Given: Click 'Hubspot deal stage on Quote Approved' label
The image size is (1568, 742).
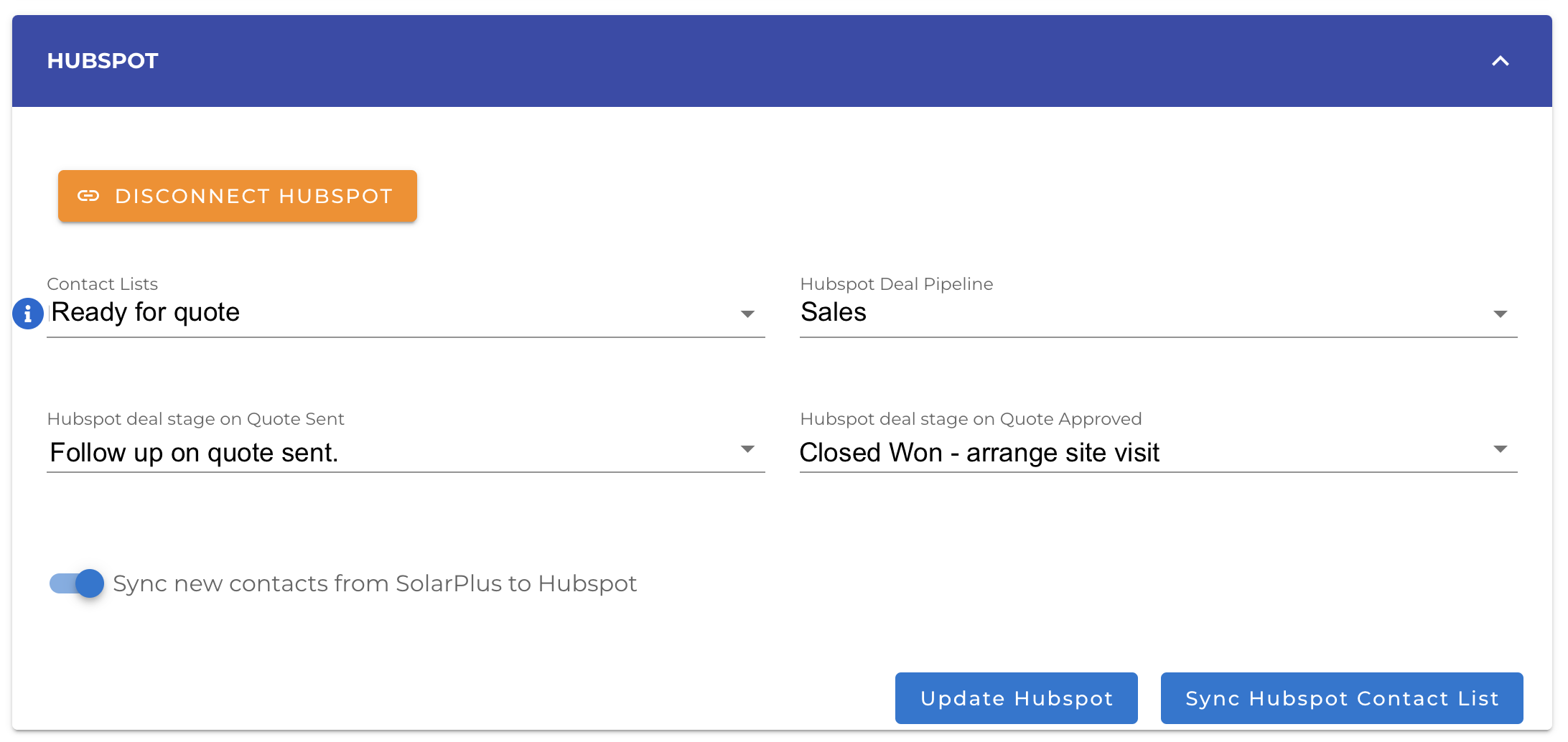Looking at the screenshot, I should (x=971, y=419).
